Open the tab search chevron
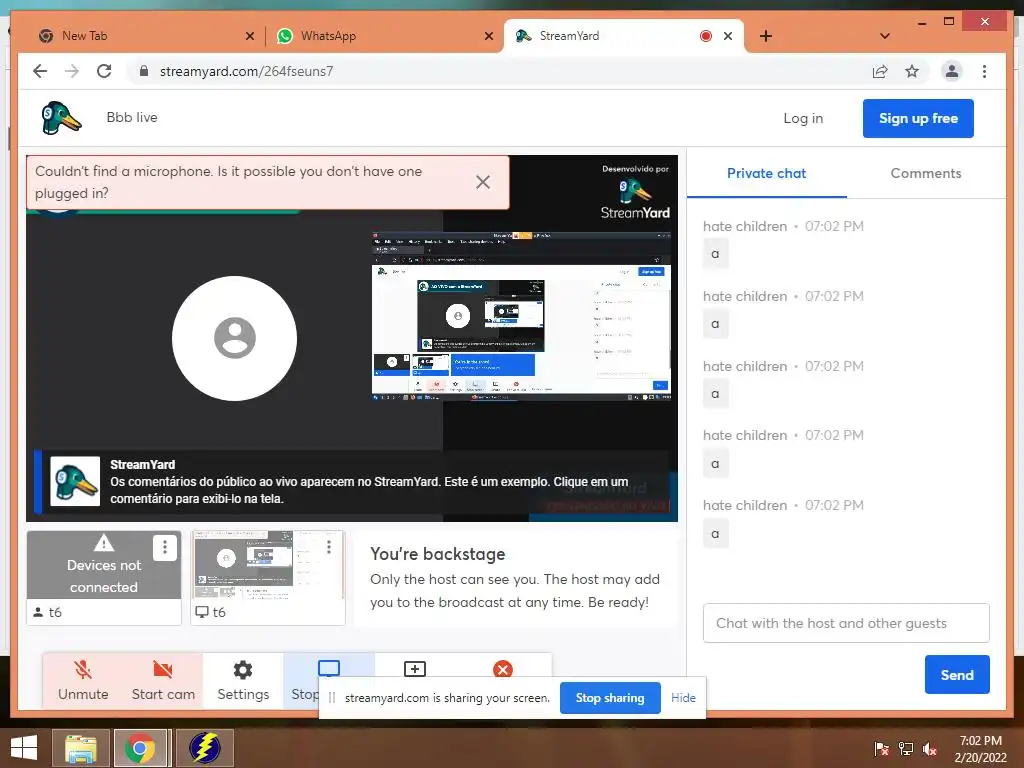Viewport: 1024px width, 768px height. pyautogui.click(x=884, y=36)
